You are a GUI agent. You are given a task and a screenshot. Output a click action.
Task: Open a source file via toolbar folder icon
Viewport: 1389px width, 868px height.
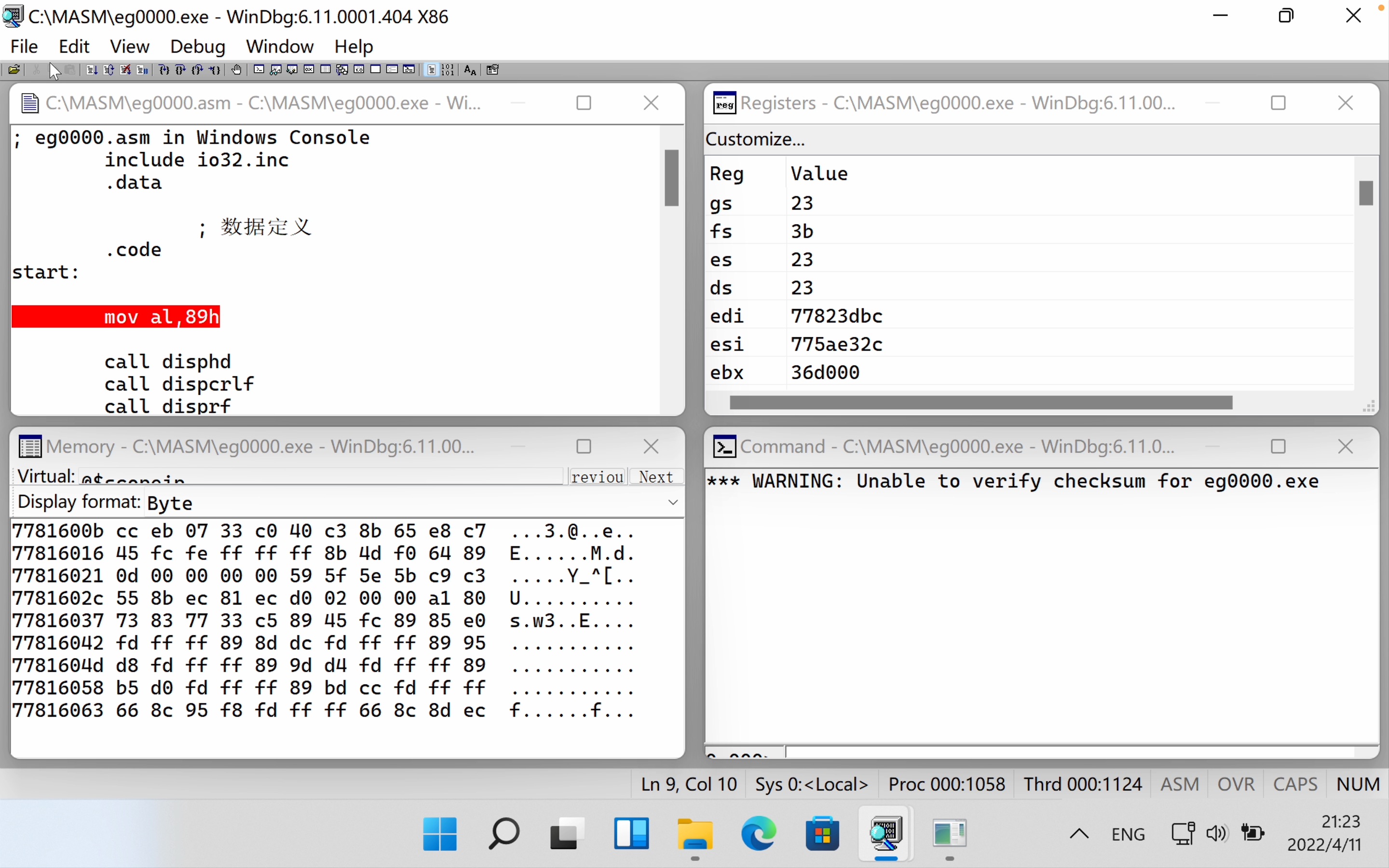[x=14, y=69]
